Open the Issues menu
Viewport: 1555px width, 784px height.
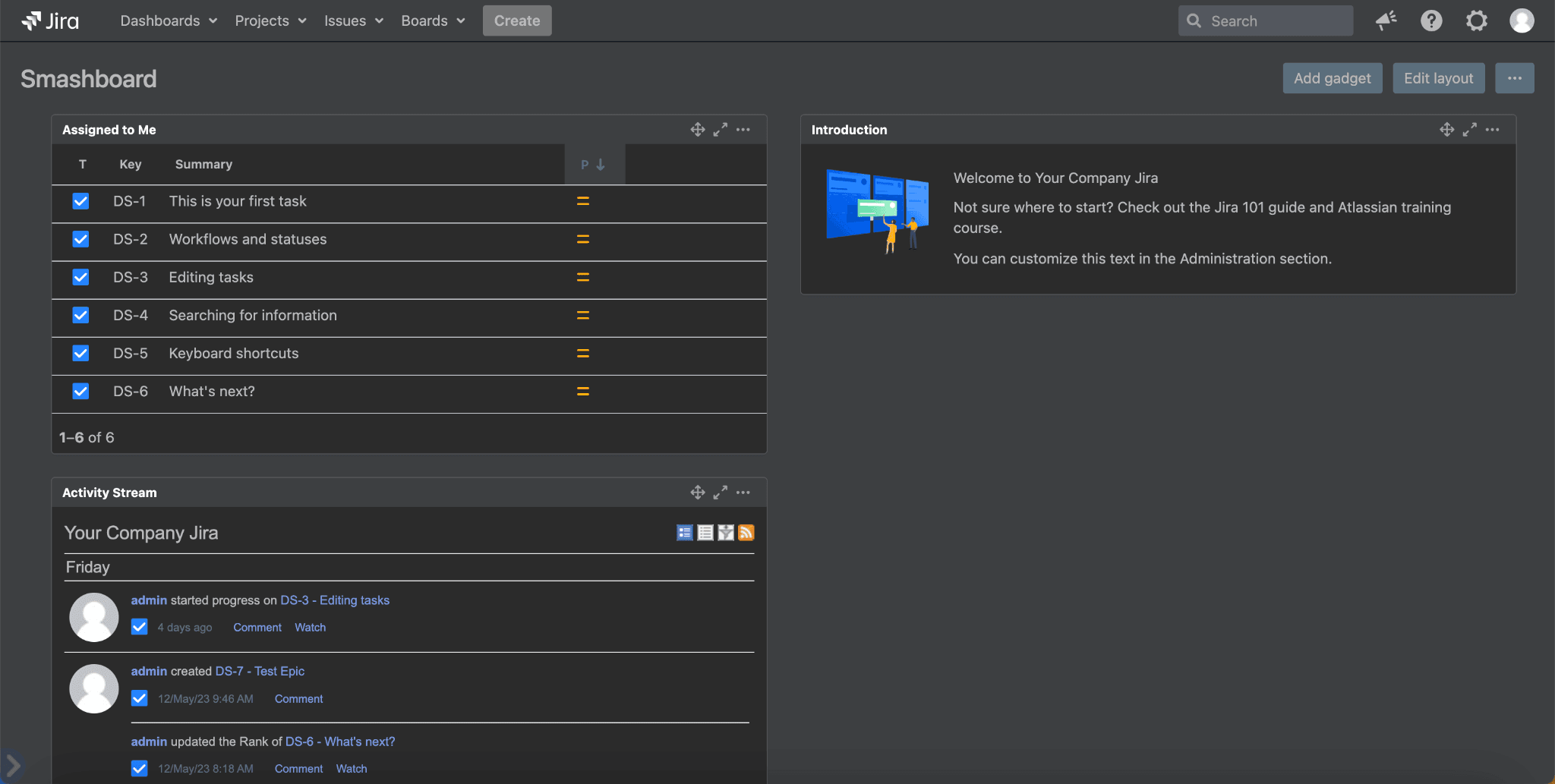[353, 20]
